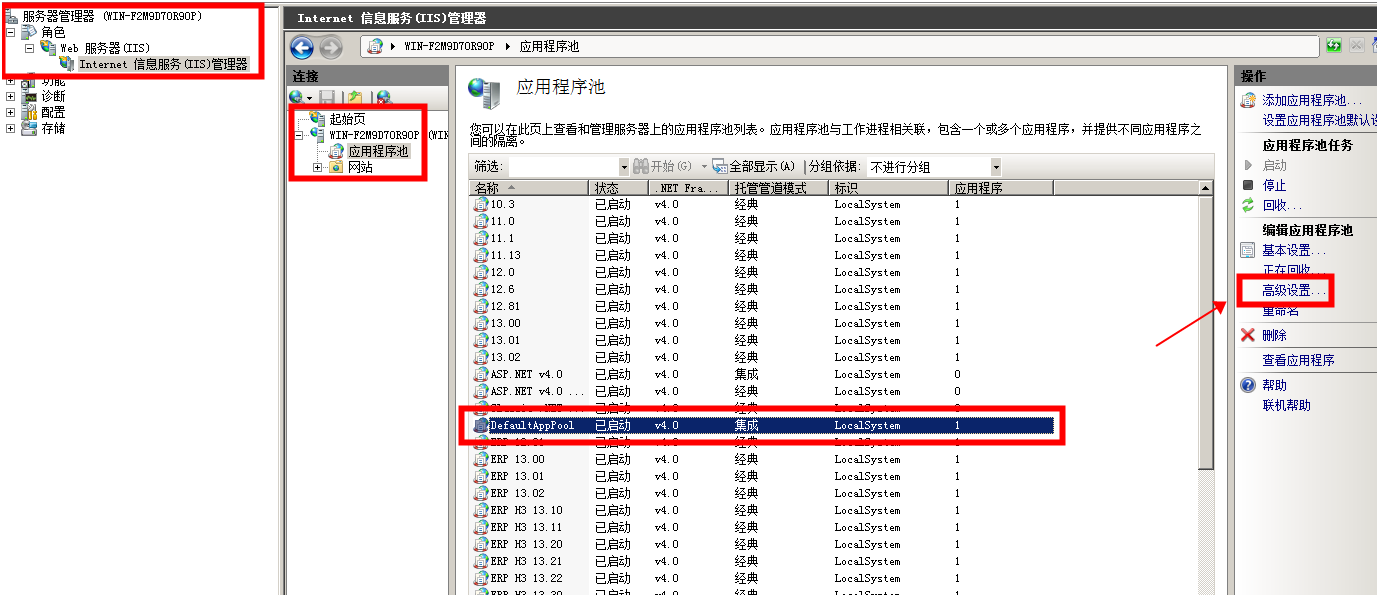This screenshot has width=1379, height=597.
Task: Expand the 网站 sites node in connections
Action: click(318, 167)
